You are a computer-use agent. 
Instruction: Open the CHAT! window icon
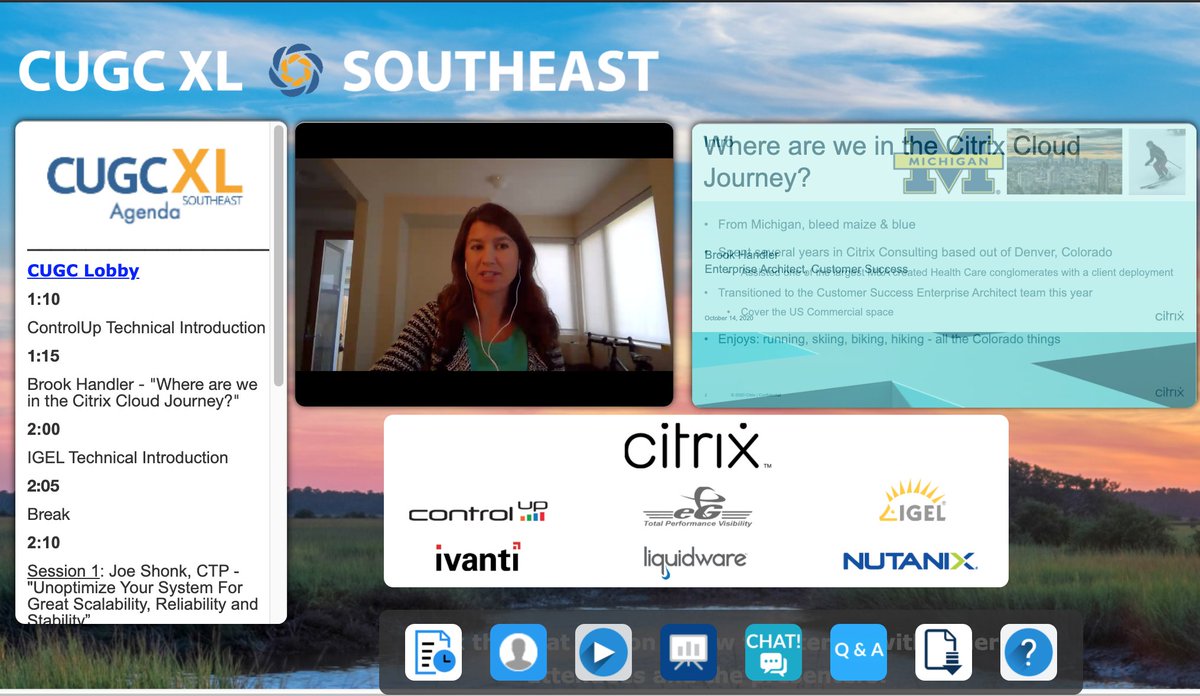point(774,652)
